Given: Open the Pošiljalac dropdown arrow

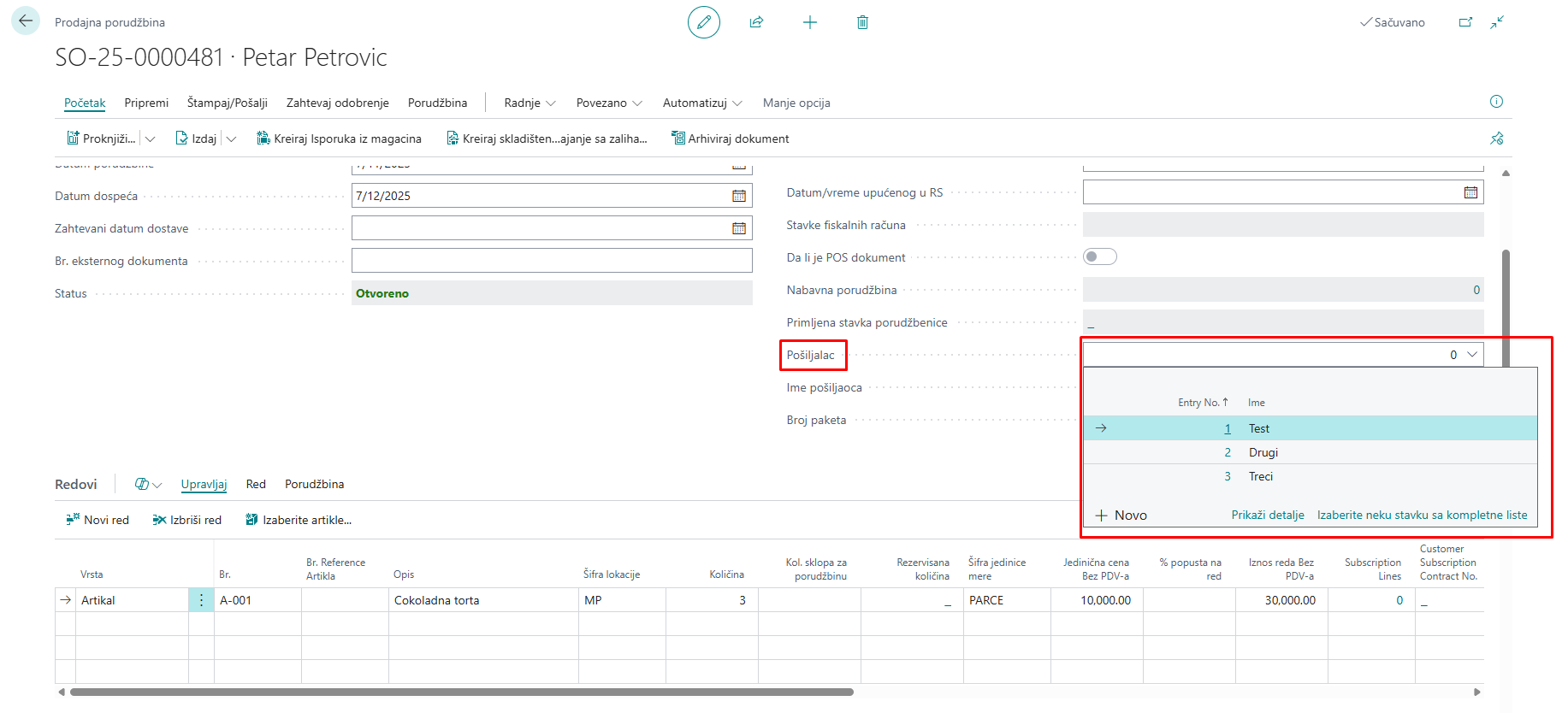Looking at the screenshot, I should click(1472, 355).
